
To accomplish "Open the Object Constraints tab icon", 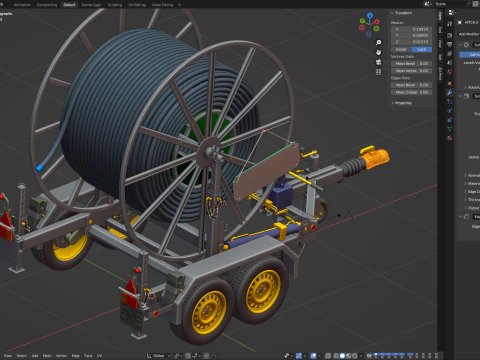I will pos(449,120).
